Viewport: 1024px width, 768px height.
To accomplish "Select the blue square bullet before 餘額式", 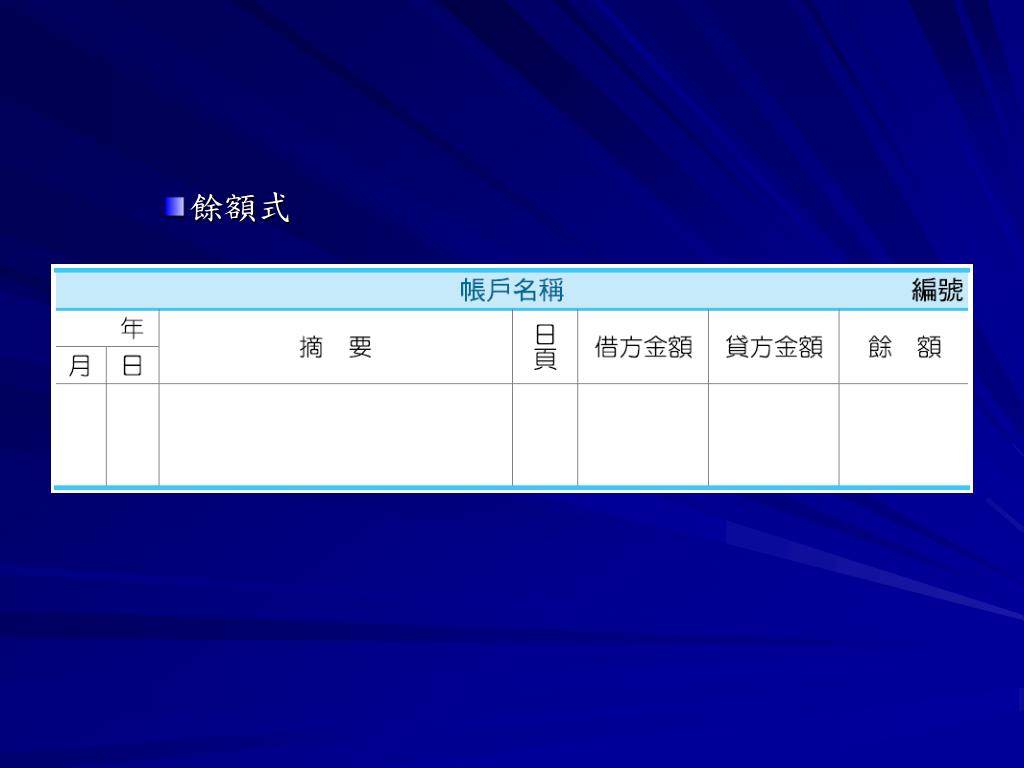I will click(x=174, y=206).
